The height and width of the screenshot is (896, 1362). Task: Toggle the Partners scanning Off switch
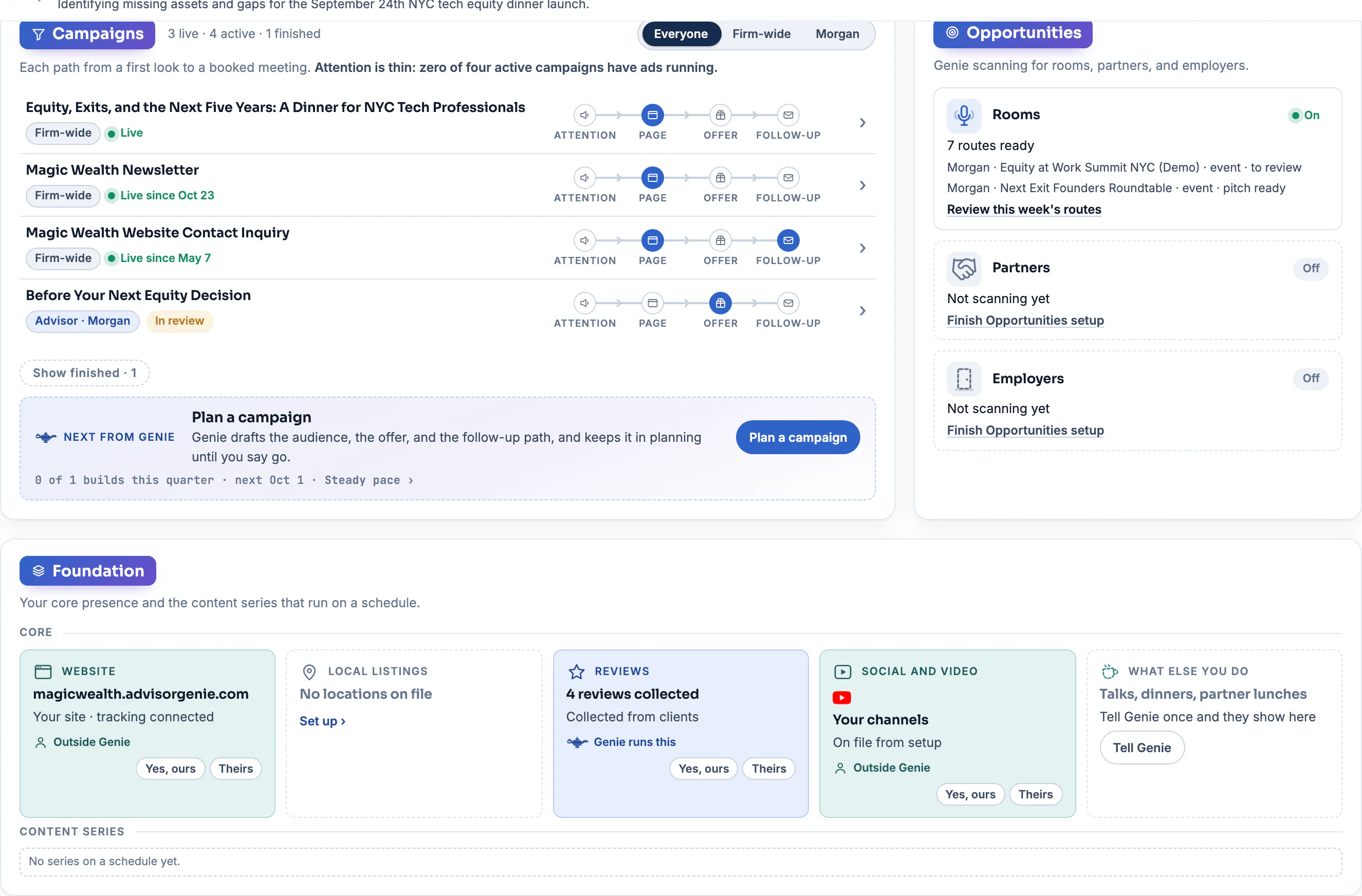[1311, 268]
